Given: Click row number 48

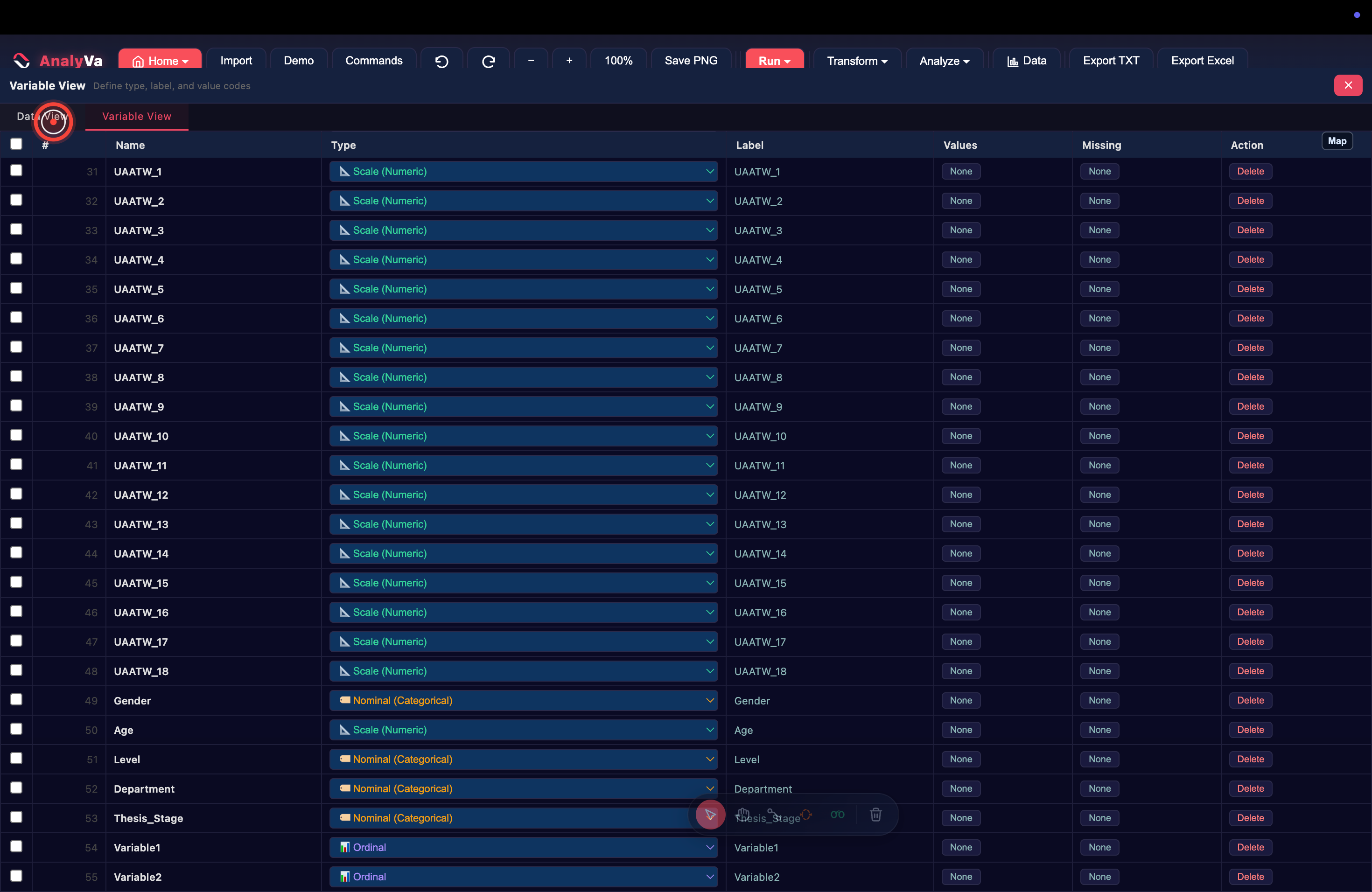Looking at the screenshot, I should coord(91,671).
